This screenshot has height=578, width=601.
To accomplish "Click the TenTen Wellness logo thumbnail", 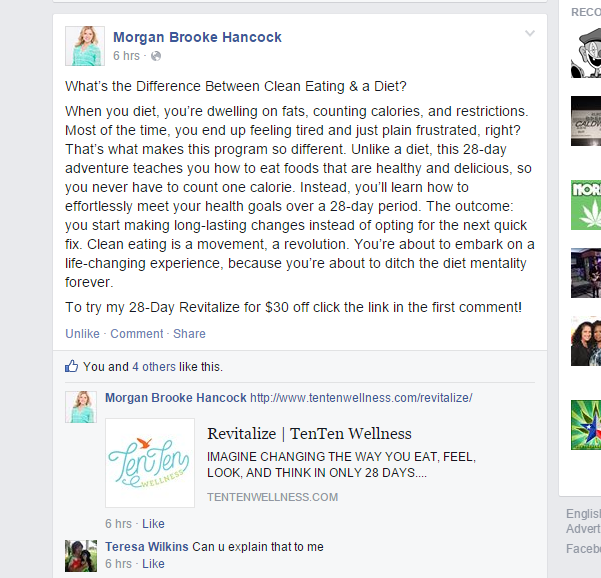I will pyautogui.click(x=150, y=463).
